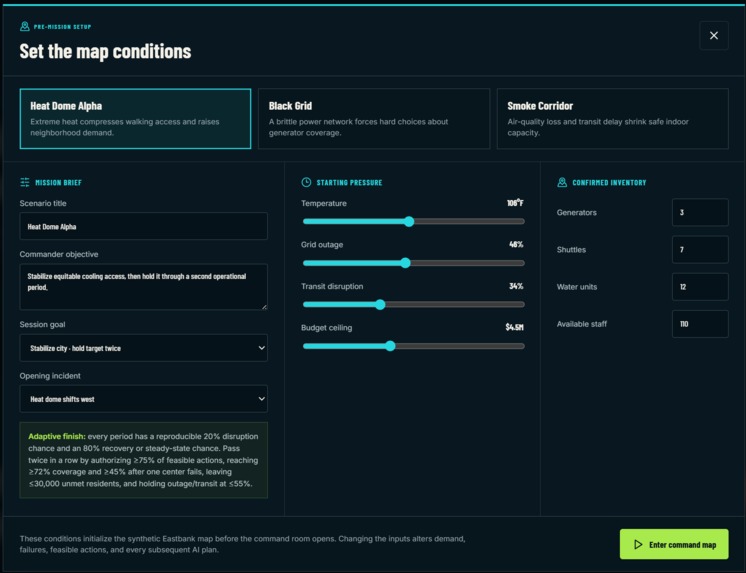The height and width of the screenshot is (573, 746).
Task: Click the Confirmed Inventory heading text
Action: click(x=609, y=182)
